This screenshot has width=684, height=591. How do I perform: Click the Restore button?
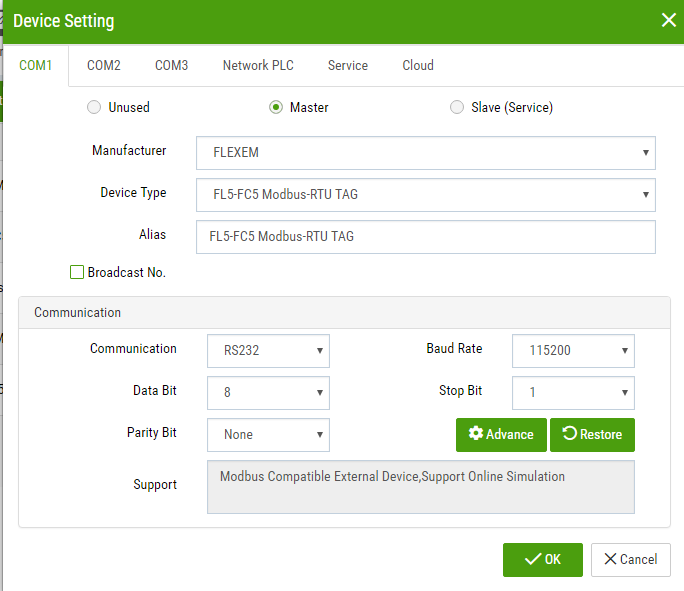click(x=592, y=435)
